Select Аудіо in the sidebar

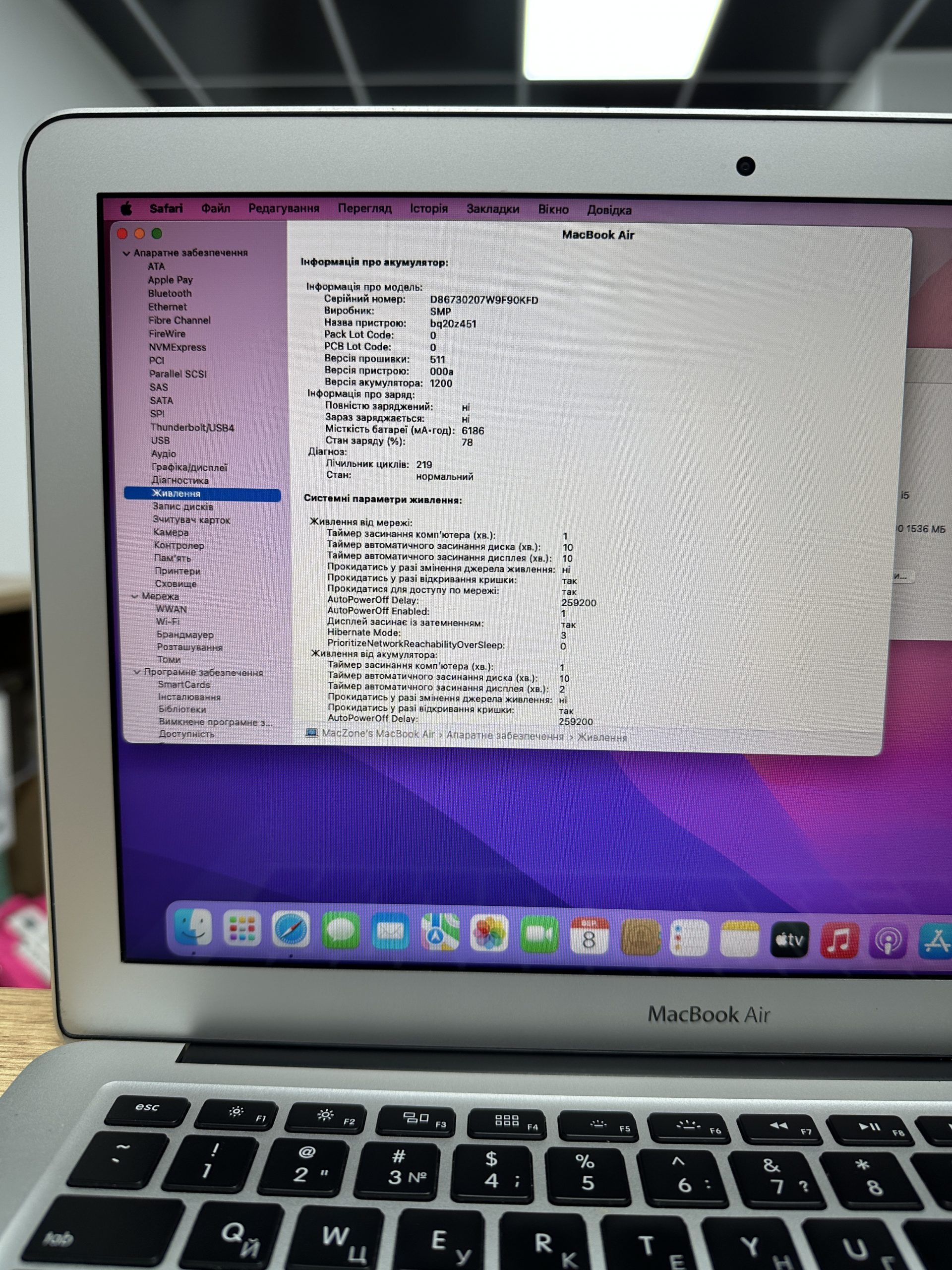pos(164,453)
